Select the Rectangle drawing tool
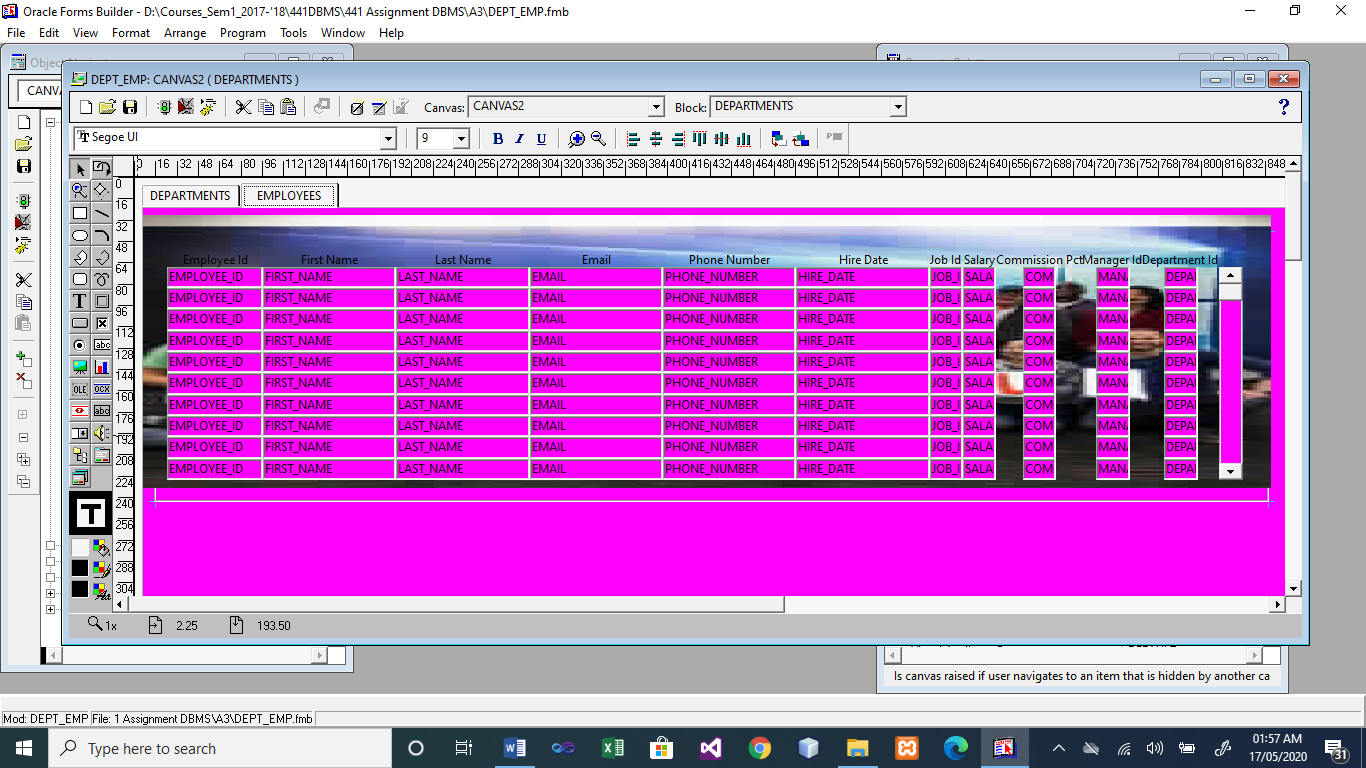1366x768 pixels. click(x=80, y=212)
